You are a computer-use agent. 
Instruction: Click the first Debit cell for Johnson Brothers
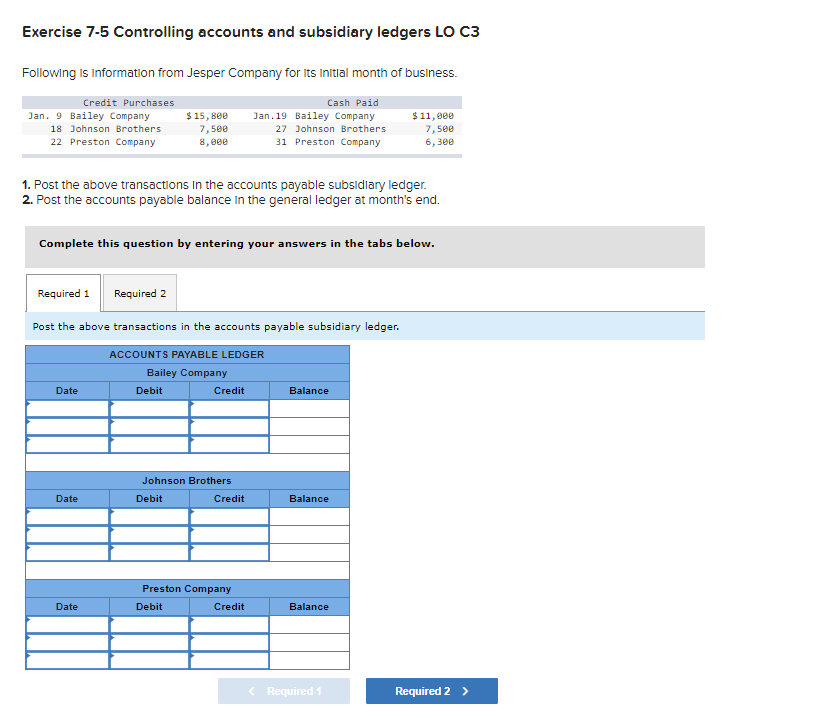point(148,516)
